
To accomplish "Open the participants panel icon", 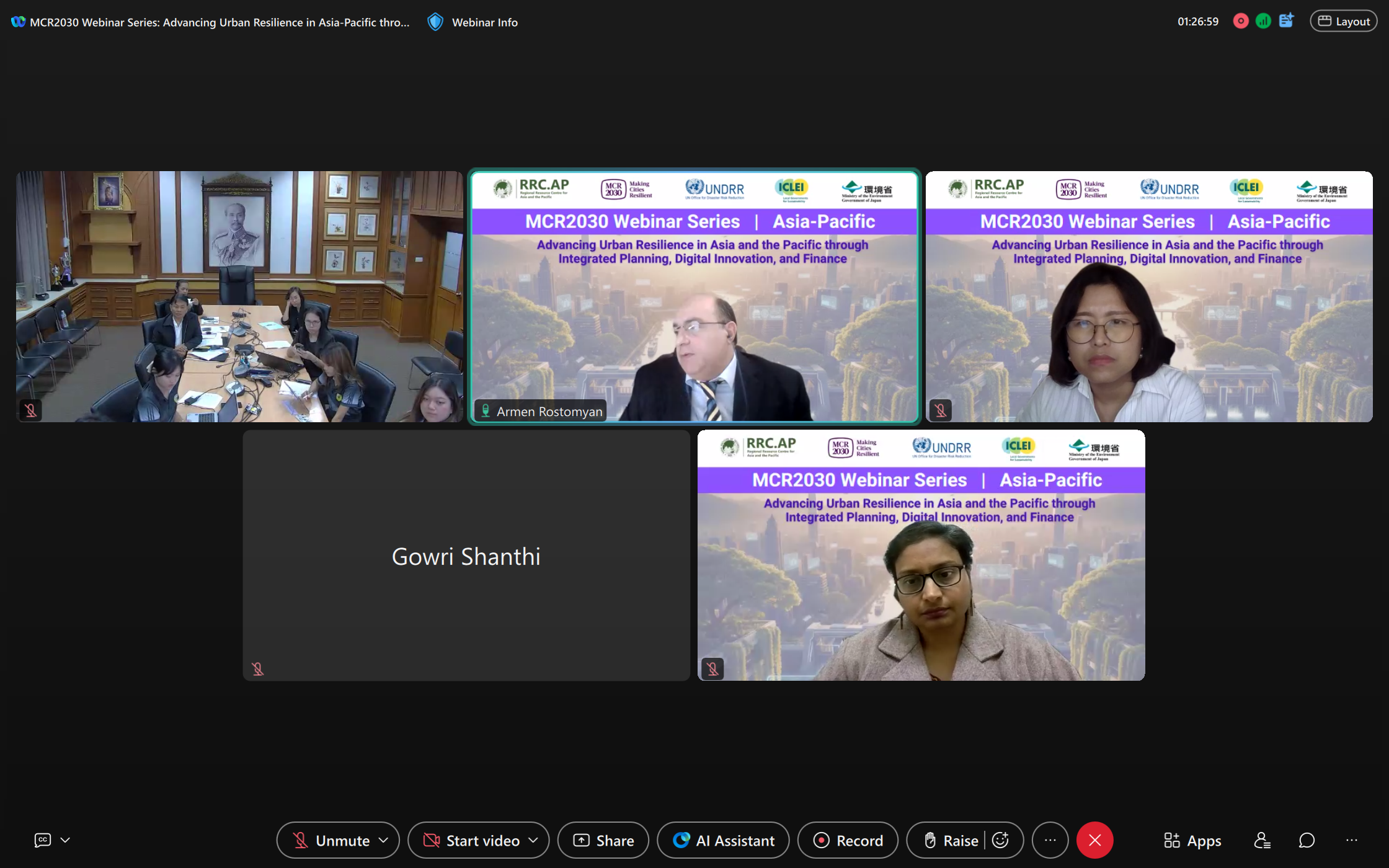I will click(1262, 840).
